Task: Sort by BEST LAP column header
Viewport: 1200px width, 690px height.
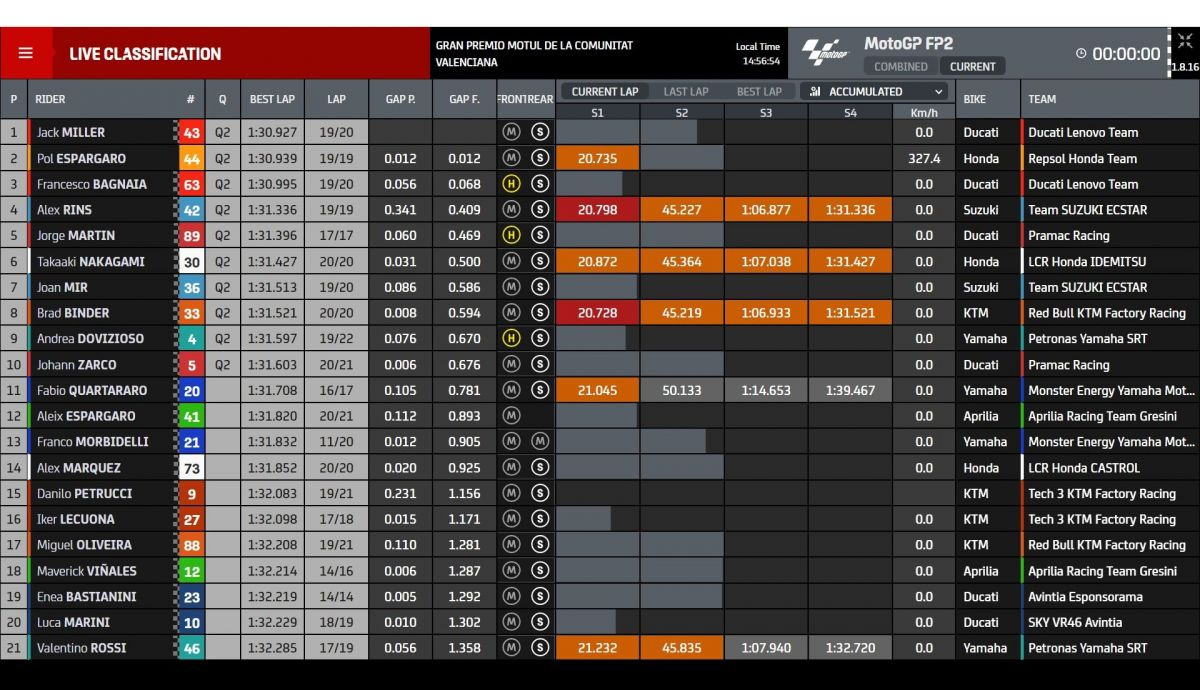Action: click(272, 99)
